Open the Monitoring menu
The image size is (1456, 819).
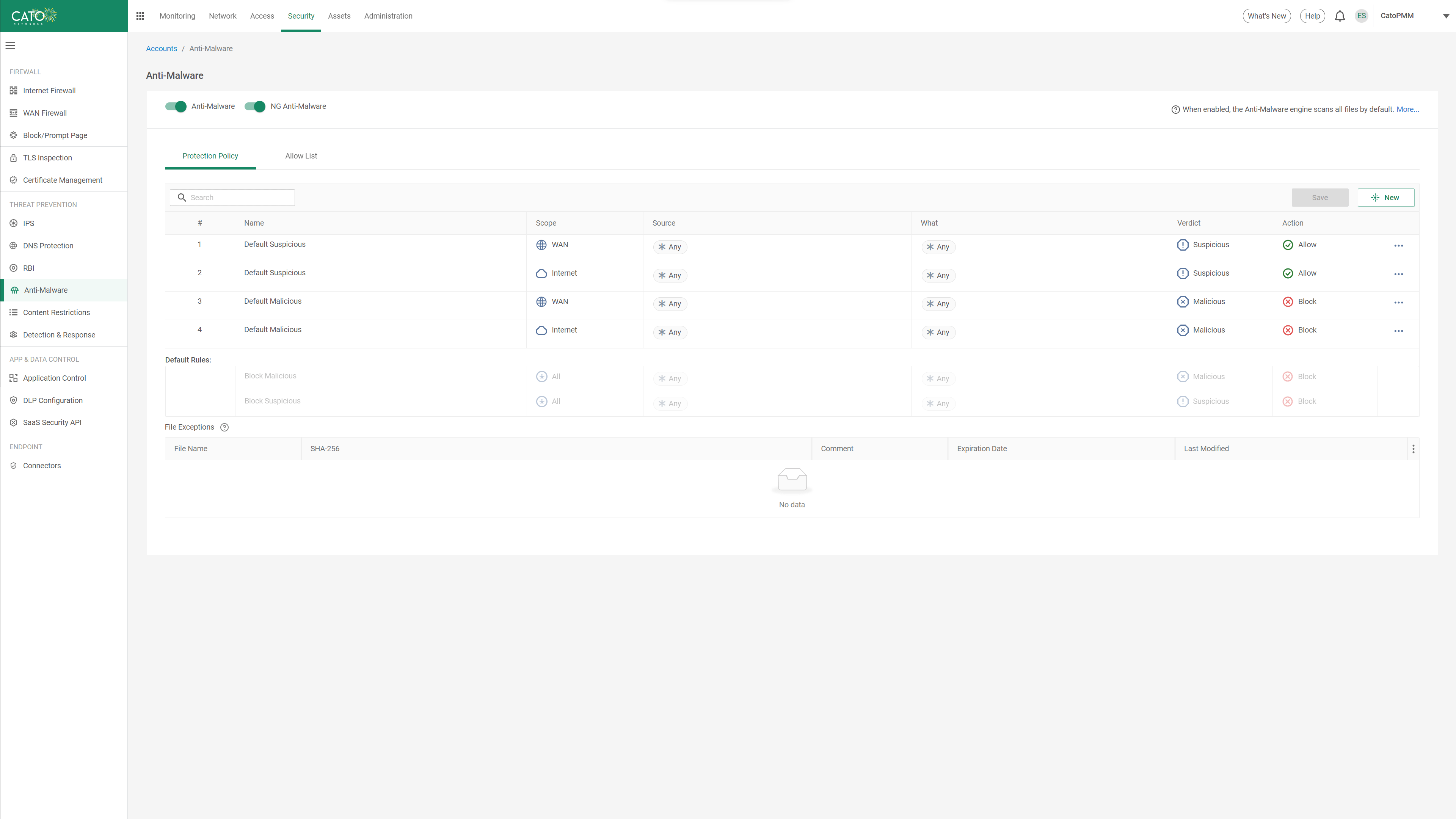point(177,16)
